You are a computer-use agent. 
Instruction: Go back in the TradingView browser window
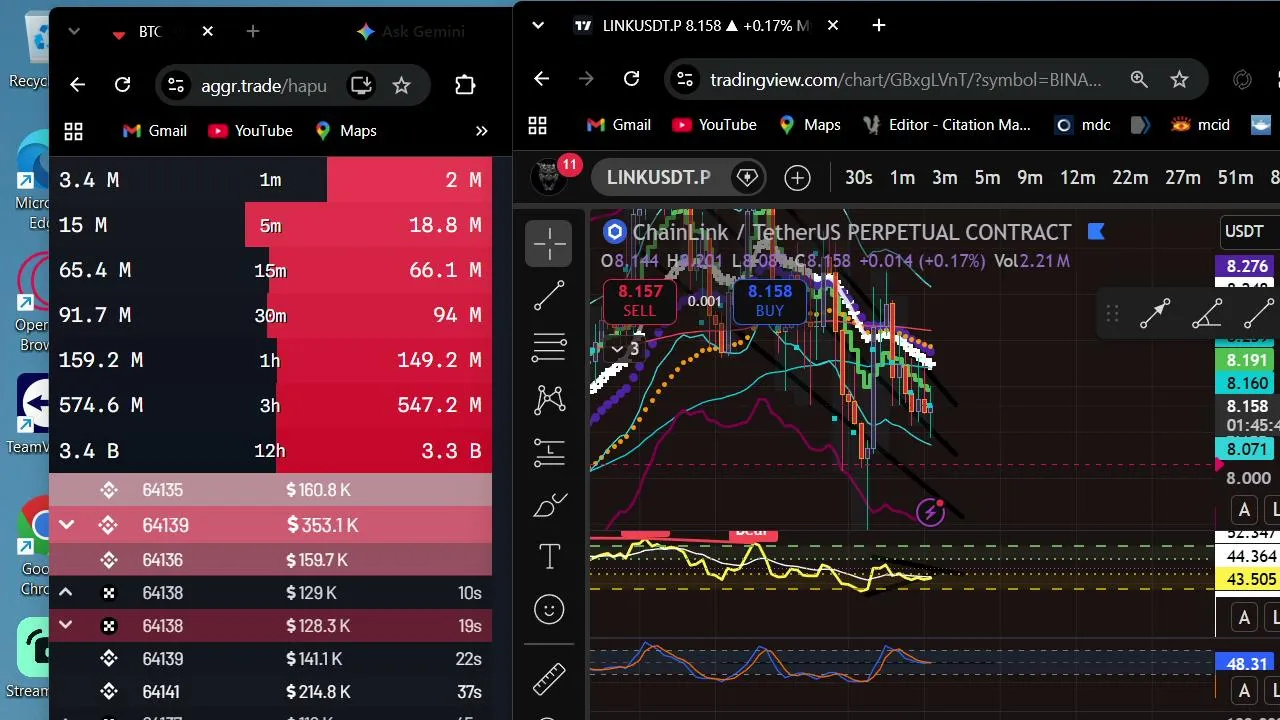[x=541, y=79]
